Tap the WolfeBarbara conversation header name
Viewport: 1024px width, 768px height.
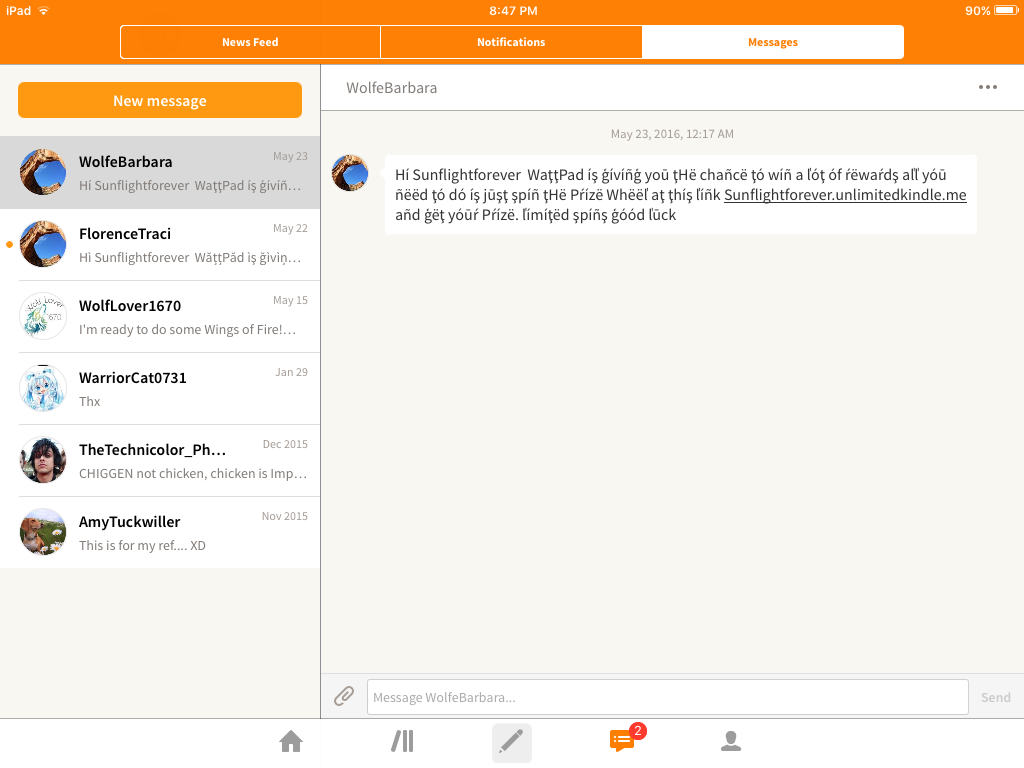(391, 88)
